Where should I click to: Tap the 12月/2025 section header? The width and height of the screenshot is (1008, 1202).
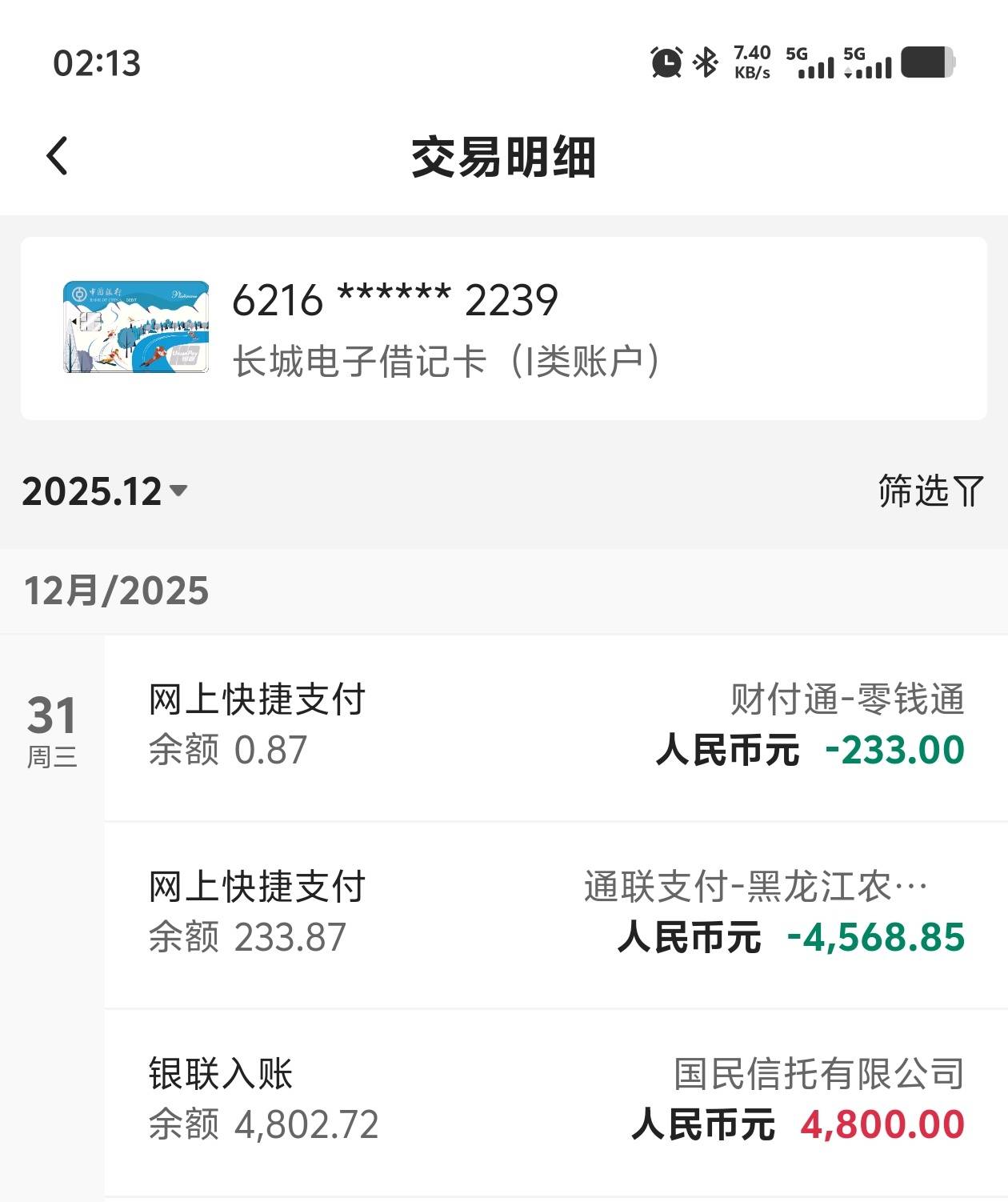tap(117, 591)
